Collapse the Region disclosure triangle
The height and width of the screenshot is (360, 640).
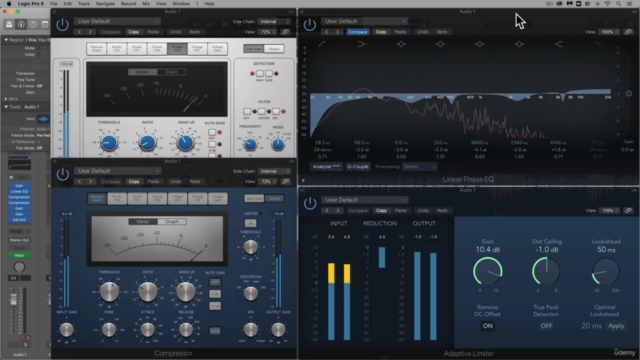click(6, 40)
